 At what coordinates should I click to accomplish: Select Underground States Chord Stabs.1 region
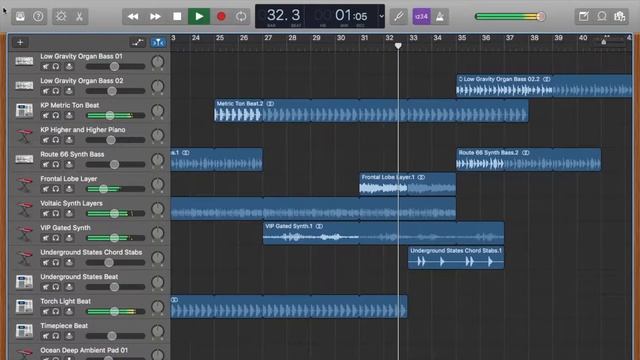pos(456,258)
